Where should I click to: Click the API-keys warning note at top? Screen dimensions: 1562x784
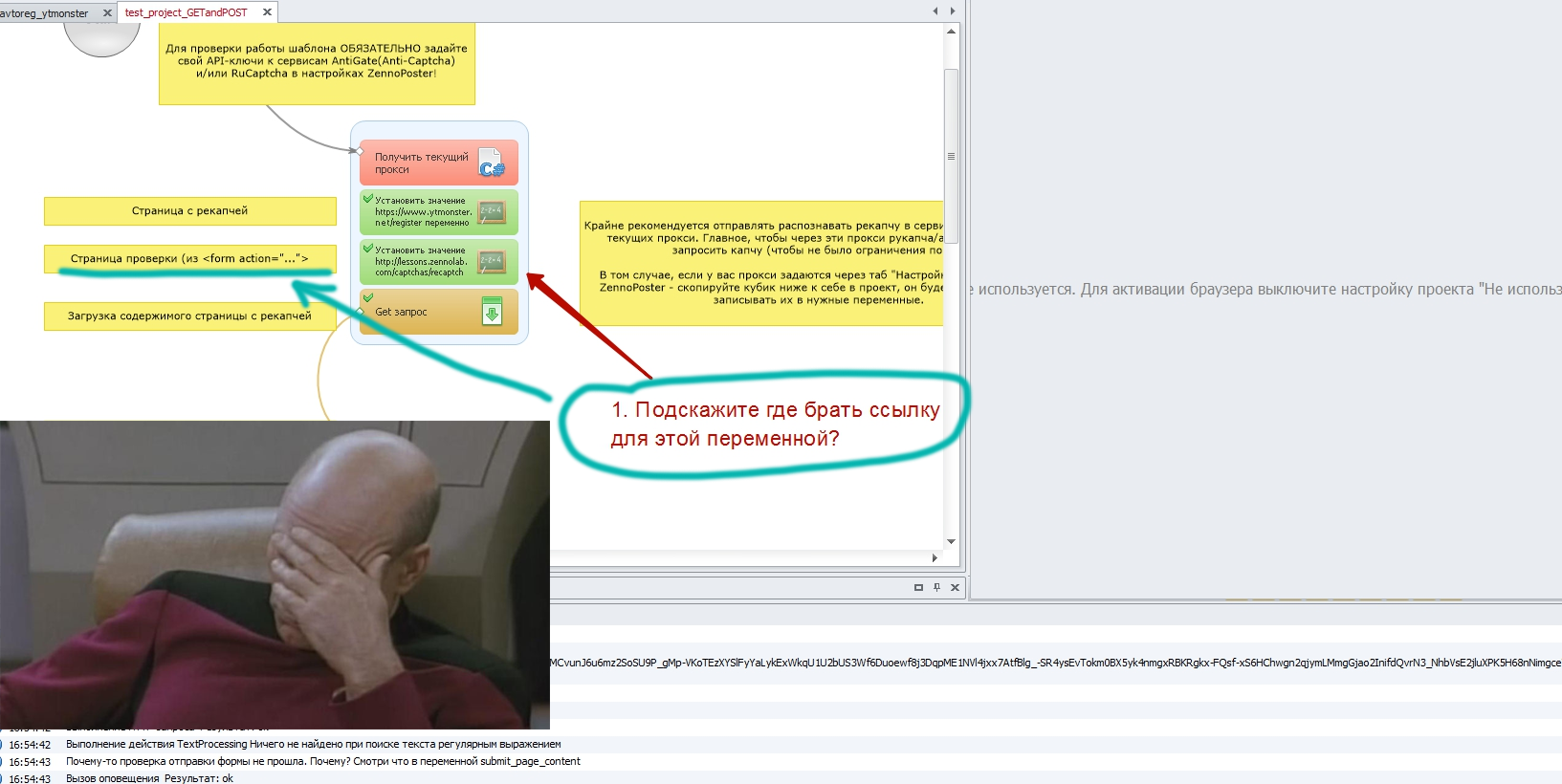click(x=317, y=62)
